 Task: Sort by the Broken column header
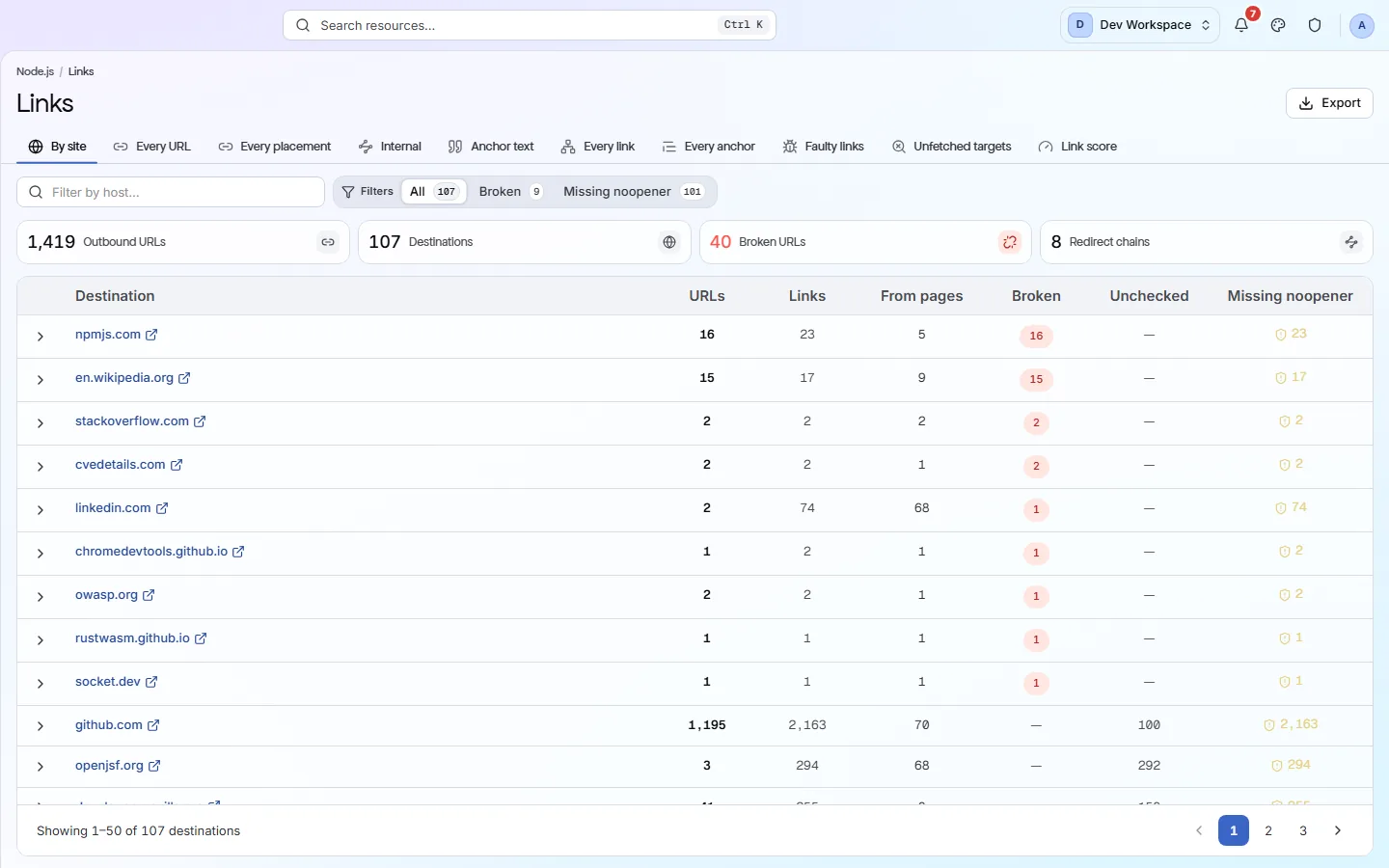1036,296
